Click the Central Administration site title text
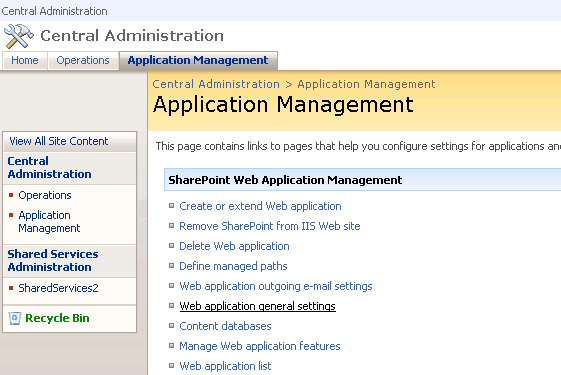Image resolution: width=561 pixels, height=375 pixels. (132, 36)
